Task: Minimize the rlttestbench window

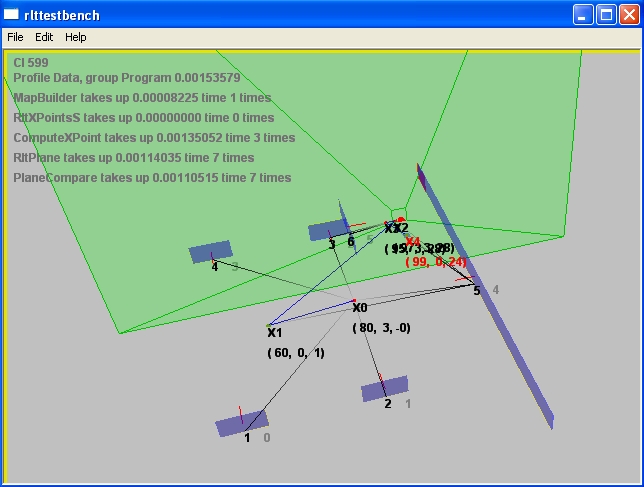Action: (x=583, y=14)
